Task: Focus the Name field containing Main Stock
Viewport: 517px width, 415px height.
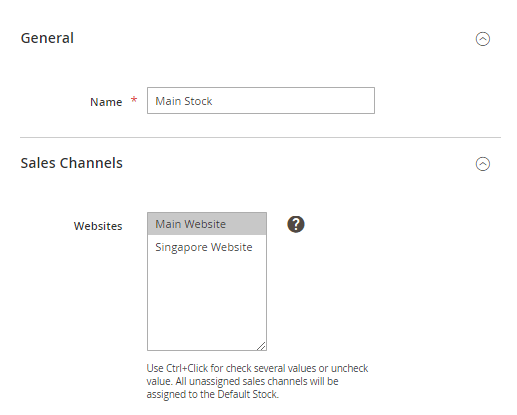Action: pos(261,101)
